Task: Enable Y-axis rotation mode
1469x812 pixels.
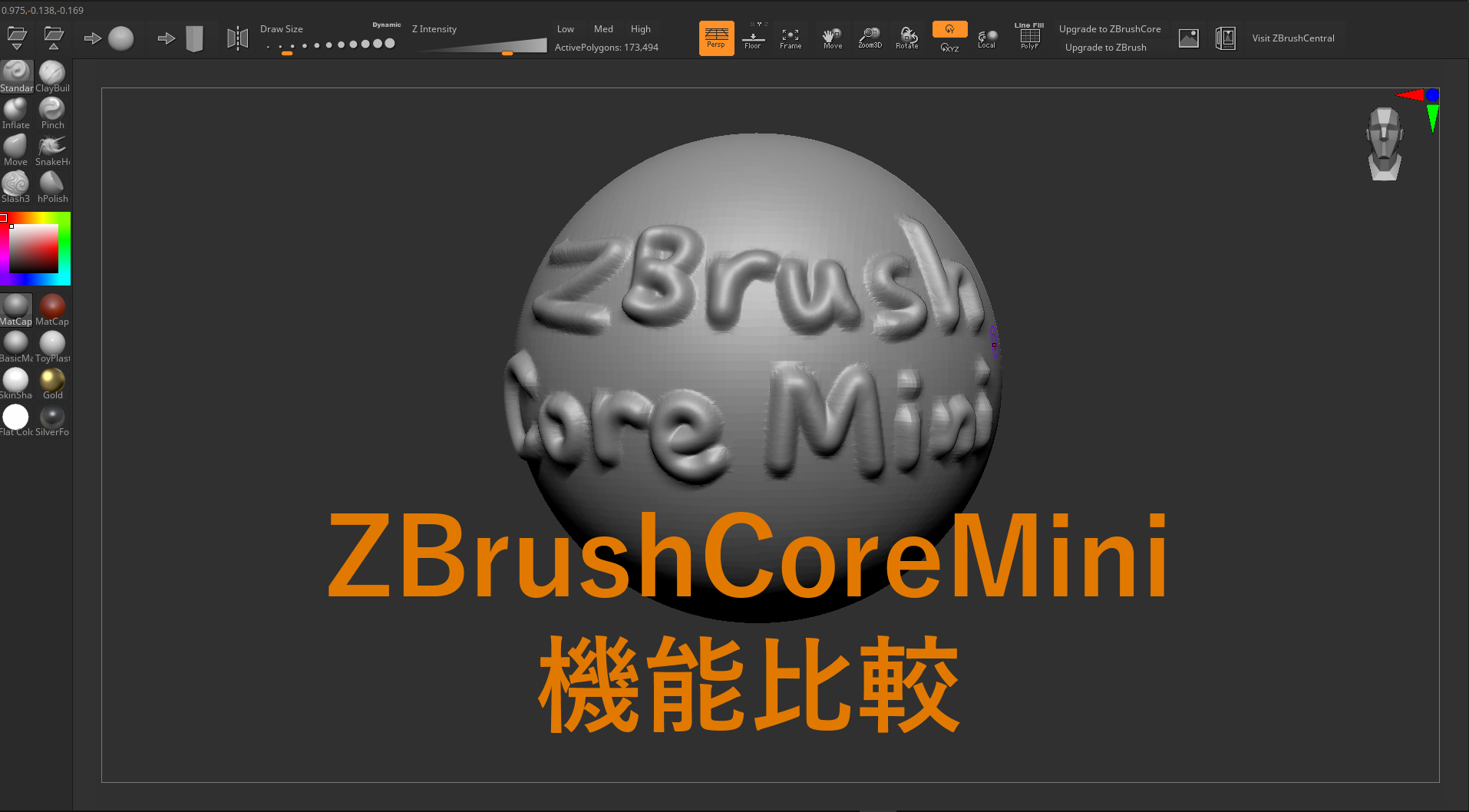Action: pyautogui.click(x=949, y=29)
